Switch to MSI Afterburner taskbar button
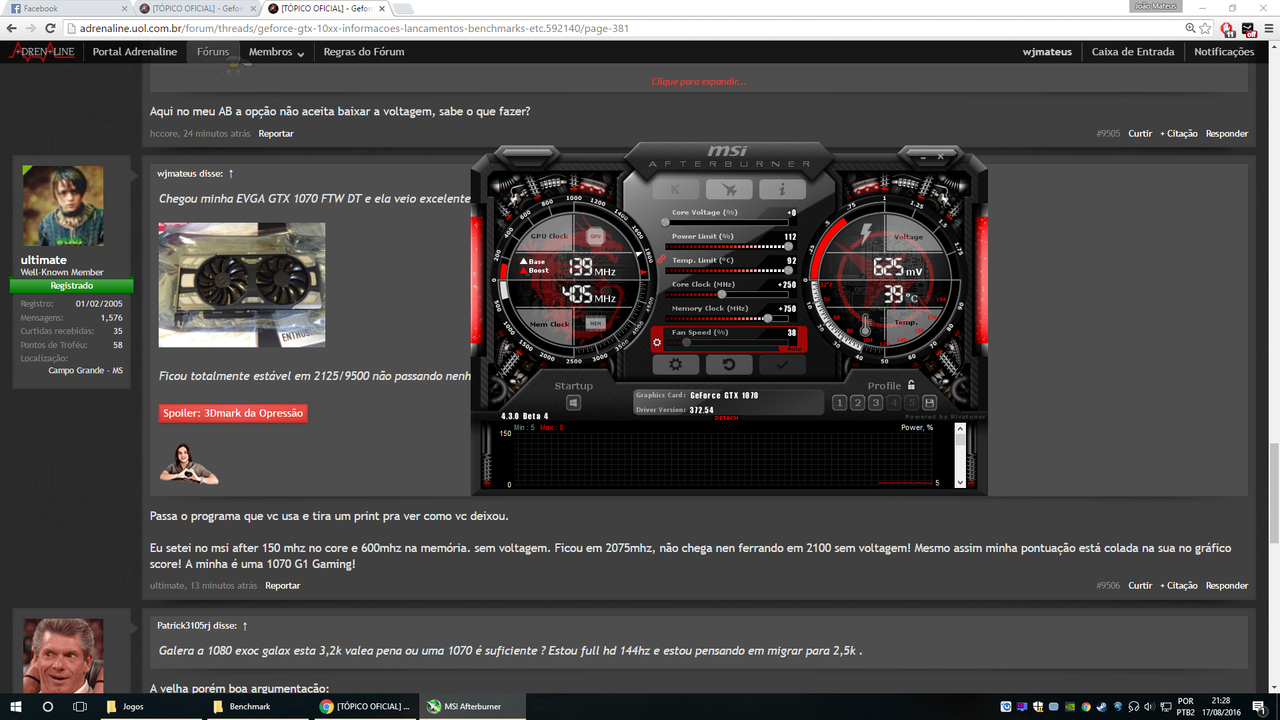Image resolution: width=1280 pixels, height=720 pixels. click(x=470, y=706)
